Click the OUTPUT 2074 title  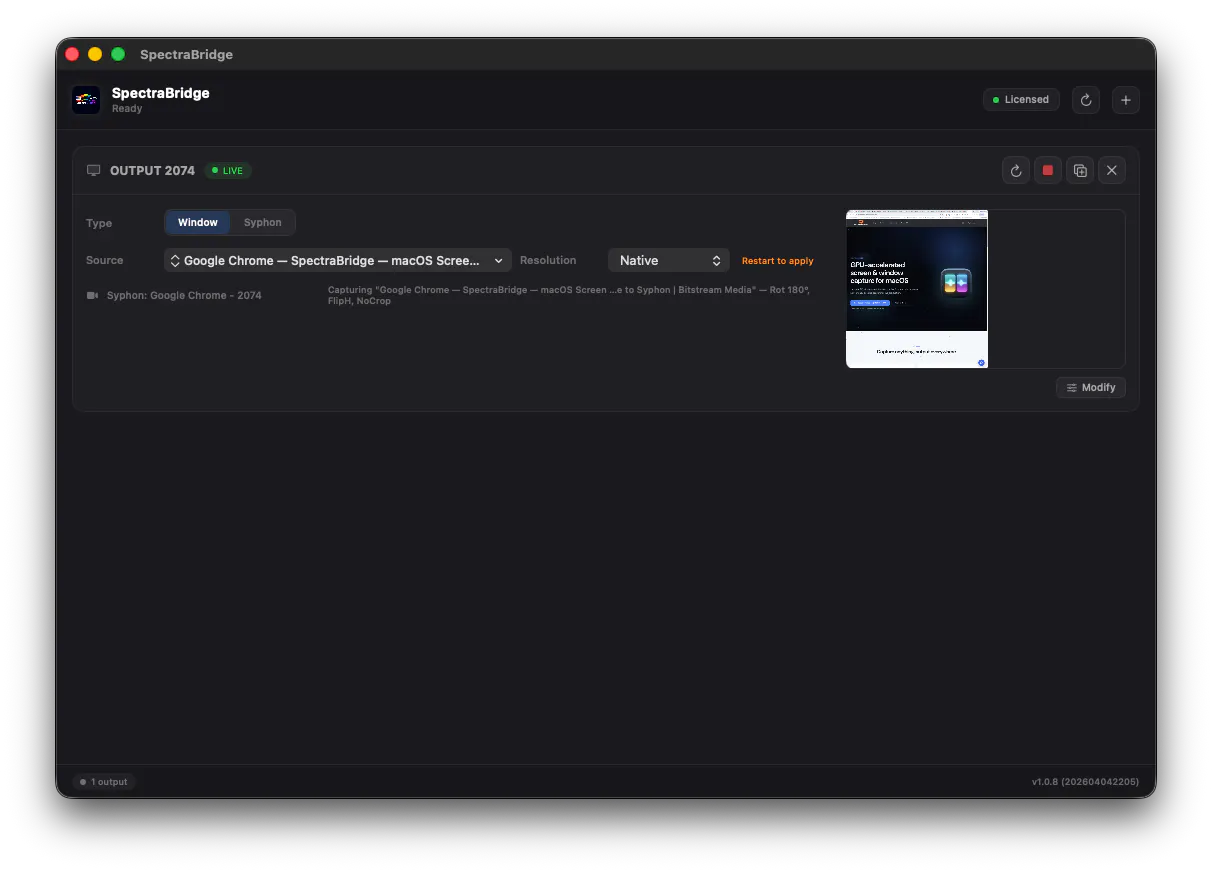152,171
